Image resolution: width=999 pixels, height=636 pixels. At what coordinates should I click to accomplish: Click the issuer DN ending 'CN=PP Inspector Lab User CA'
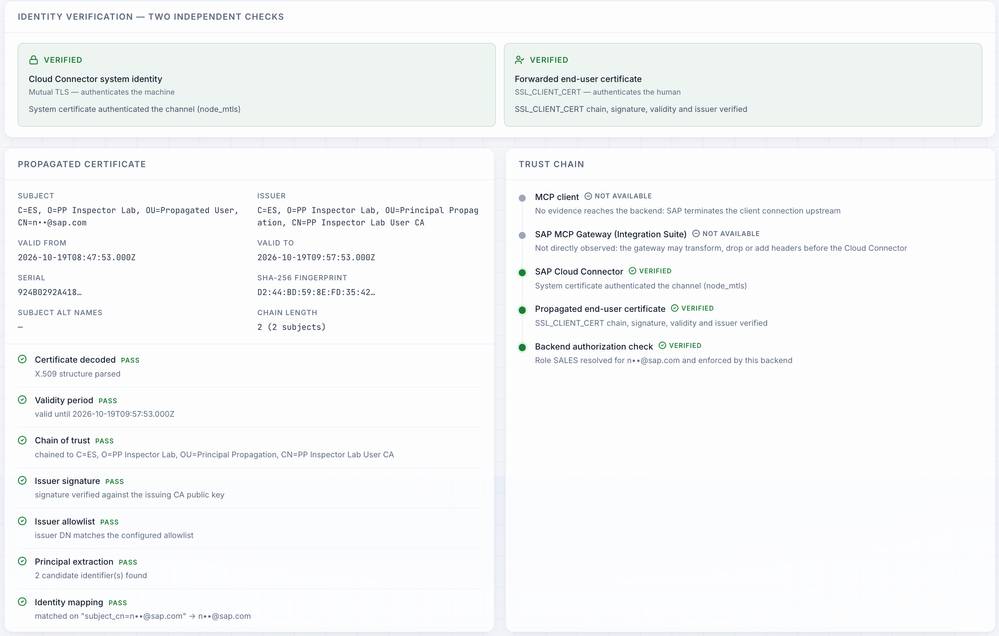pyautogui.click(x=368, y=217)
